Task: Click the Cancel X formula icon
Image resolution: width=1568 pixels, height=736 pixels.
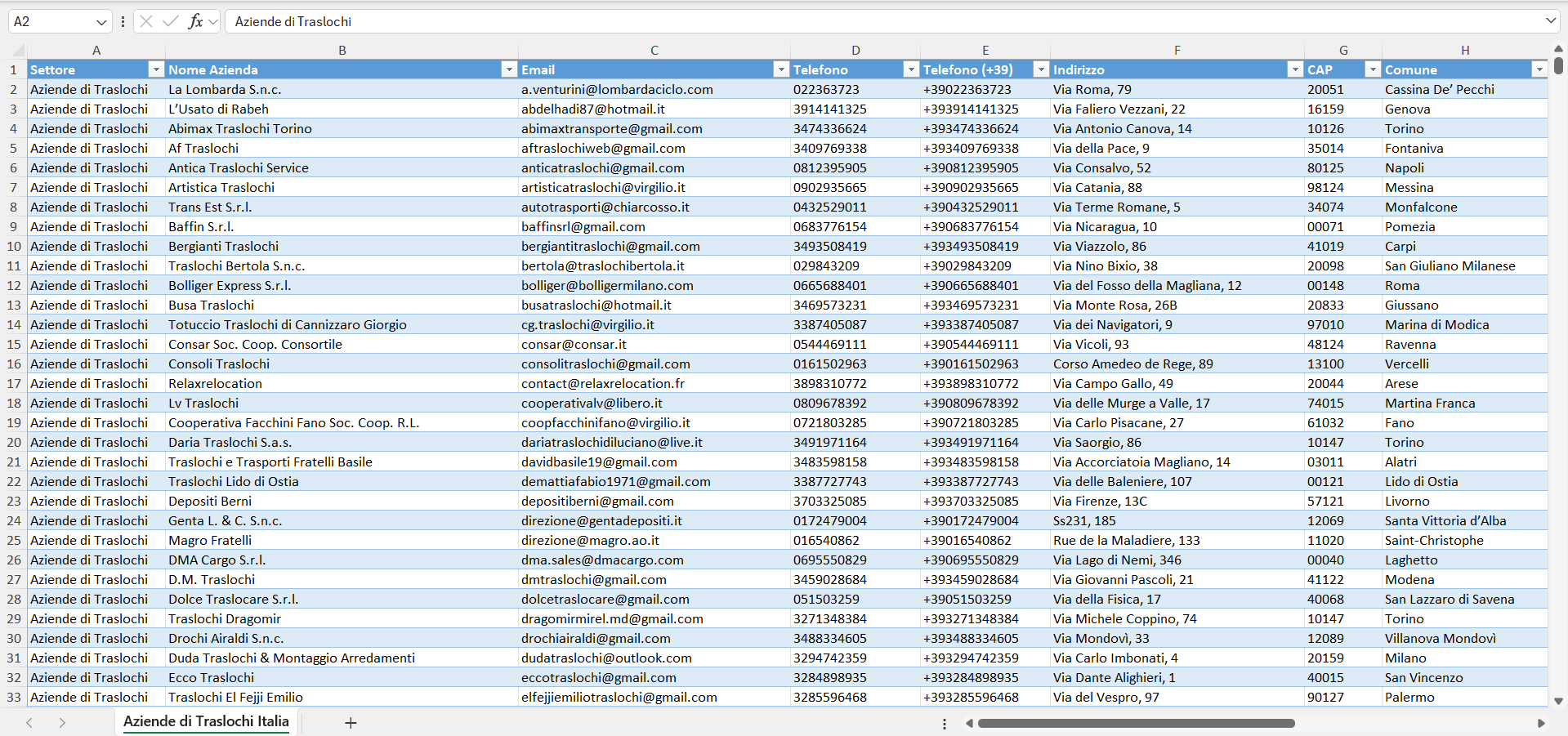Action: (146, 21)
